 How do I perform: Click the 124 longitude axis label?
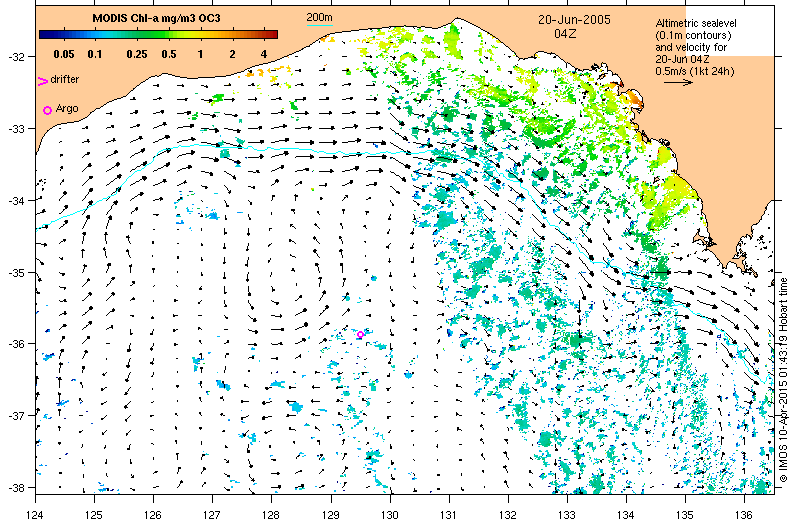[35, 515]
